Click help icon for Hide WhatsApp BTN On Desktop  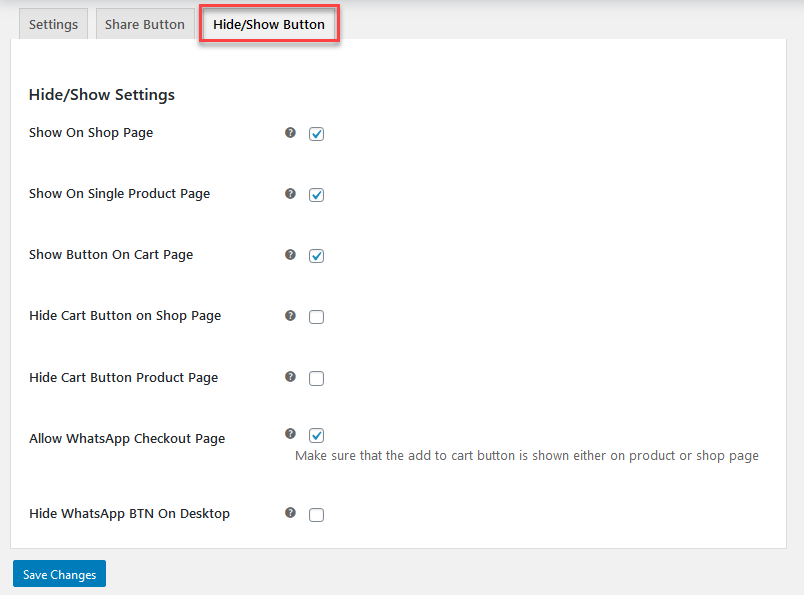pyautogui.click(x=290, y=513)
